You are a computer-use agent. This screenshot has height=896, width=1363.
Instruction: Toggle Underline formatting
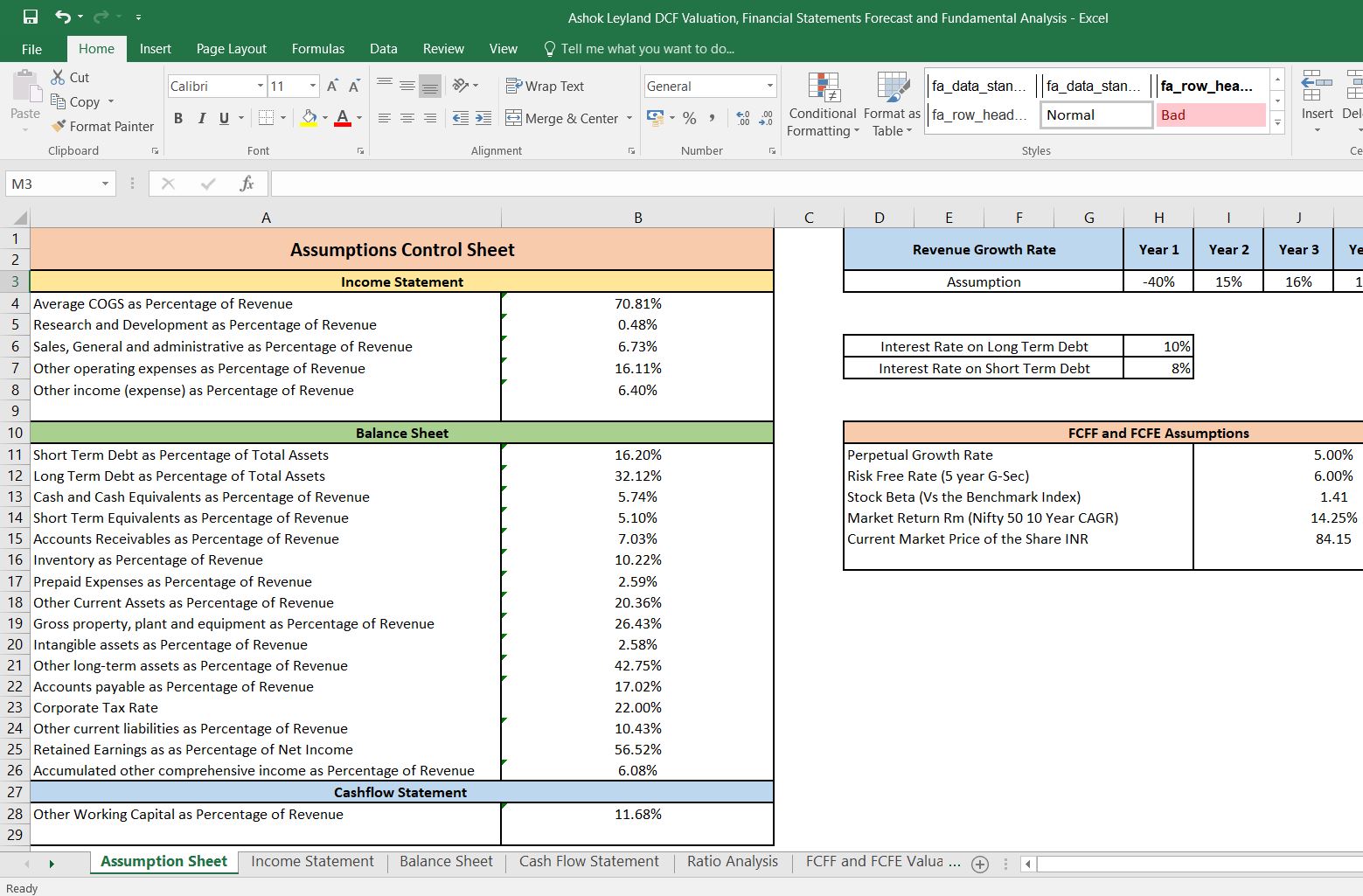coord(224,118)
